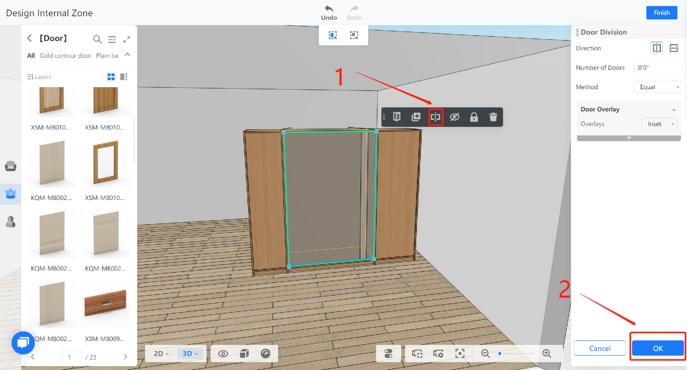
Task: Confirm door division with OK button
Action: pos(658,348)
